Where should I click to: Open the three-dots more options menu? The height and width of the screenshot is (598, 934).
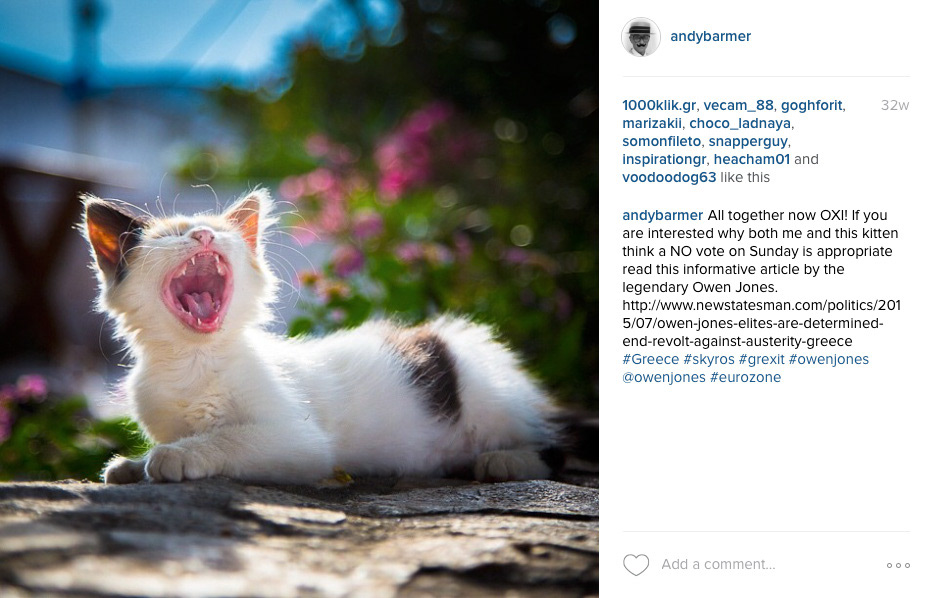[x=898, y=565]
